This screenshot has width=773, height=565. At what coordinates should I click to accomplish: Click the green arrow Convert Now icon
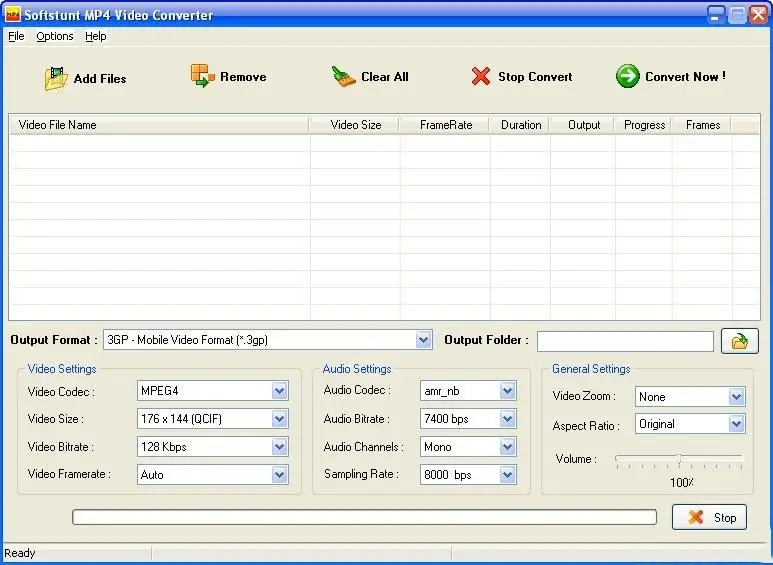tap(628, 76)
